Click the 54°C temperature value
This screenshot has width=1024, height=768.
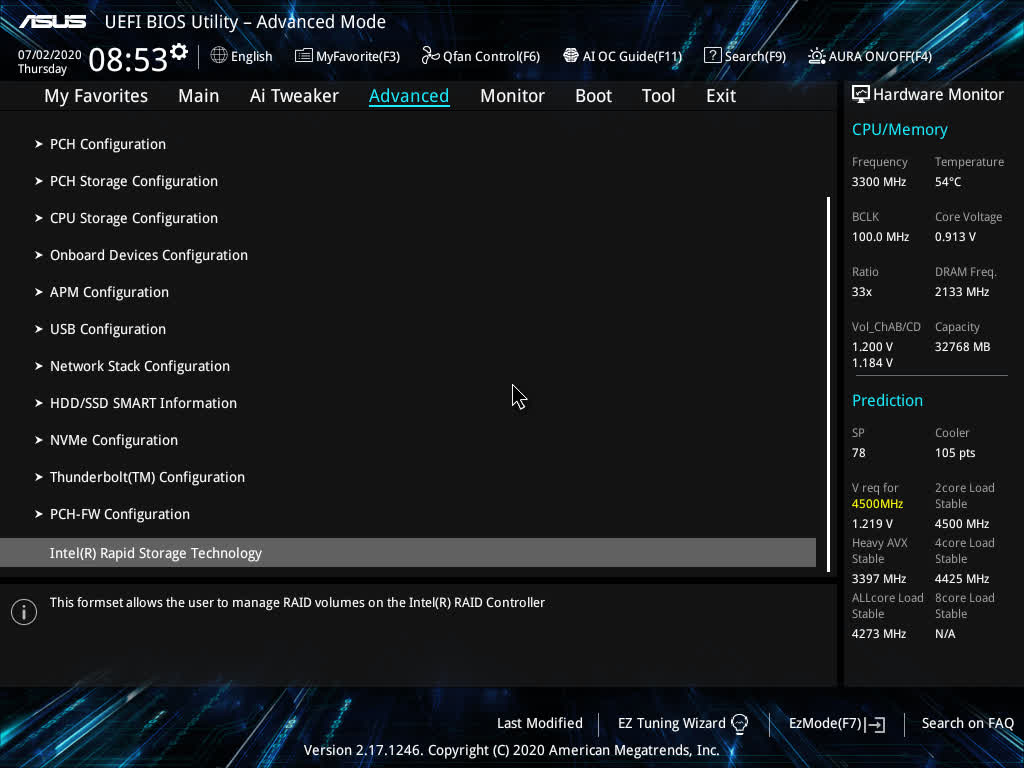[948, 182]
